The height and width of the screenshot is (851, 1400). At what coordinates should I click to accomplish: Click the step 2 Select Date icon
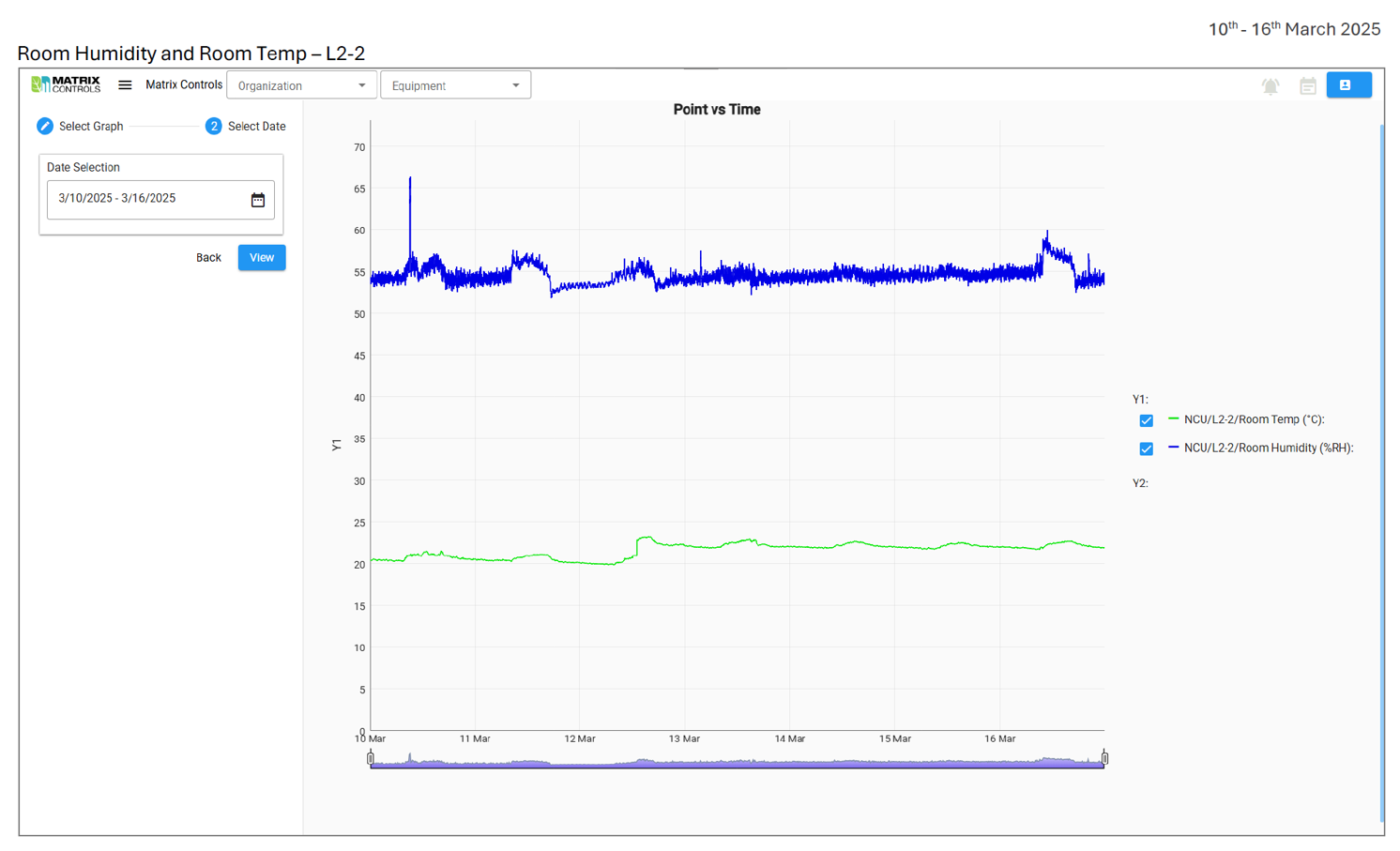[214, 126]
